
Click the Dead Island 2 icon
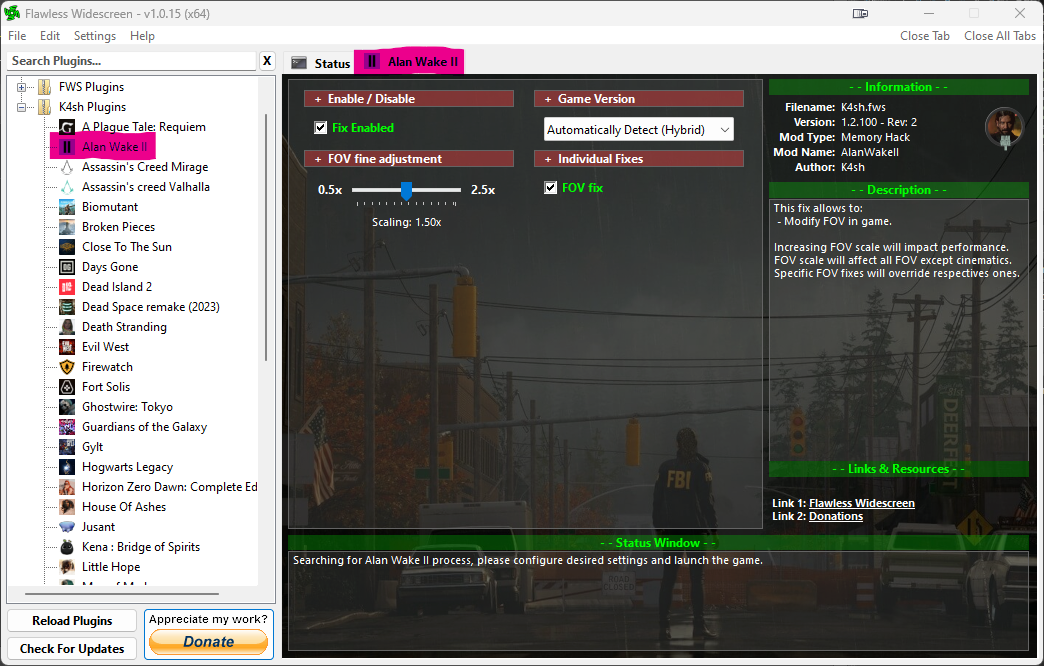coord(67,287)
